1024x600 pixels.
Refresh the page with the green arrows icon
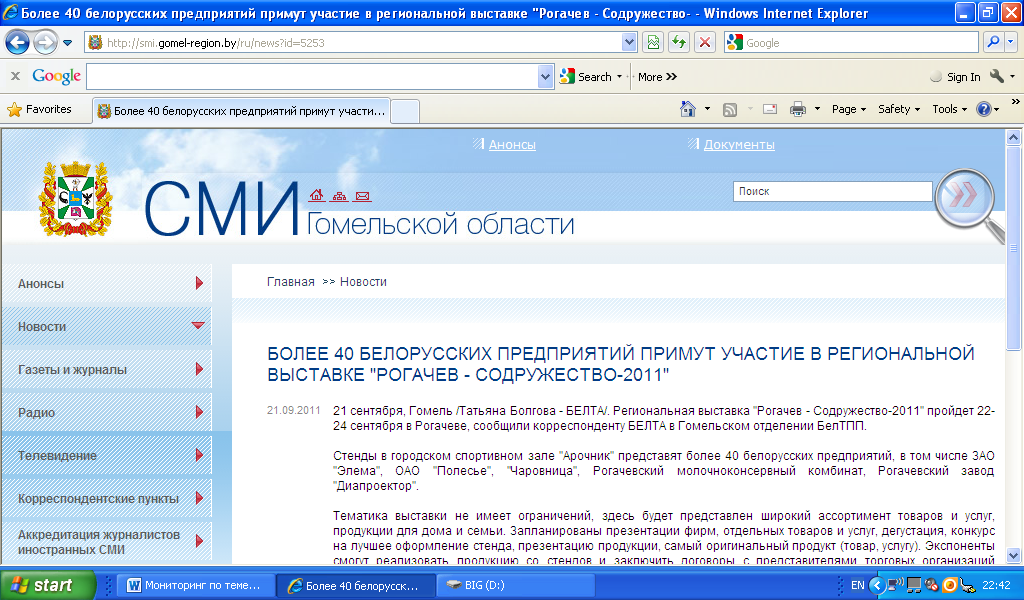[679, 43]
